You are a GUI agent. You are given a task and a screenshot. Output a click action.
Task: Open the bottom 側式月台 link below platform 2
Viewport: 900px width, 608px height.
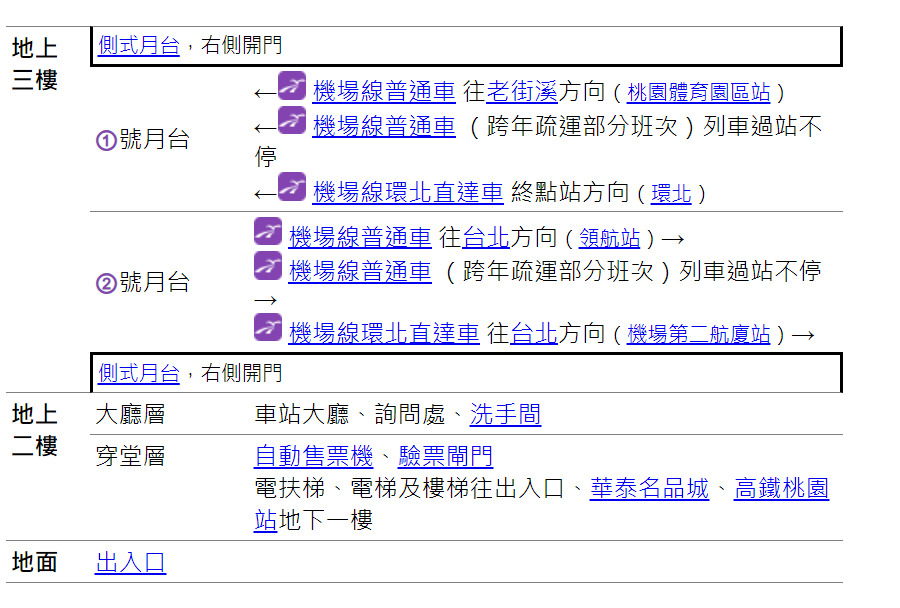pyautogui.click(x=139, y=374)
